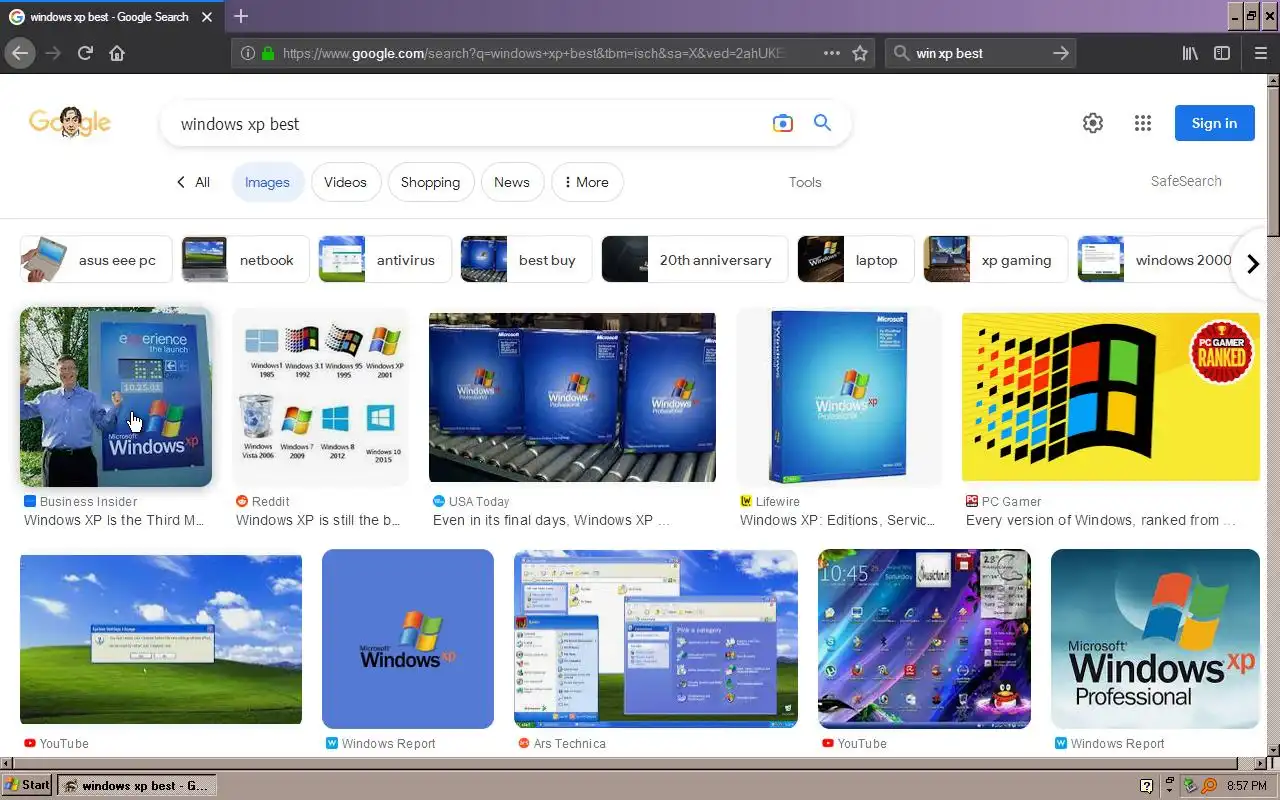Open 'Even in its final days, Windows XP' link

(x=551, y=520)
